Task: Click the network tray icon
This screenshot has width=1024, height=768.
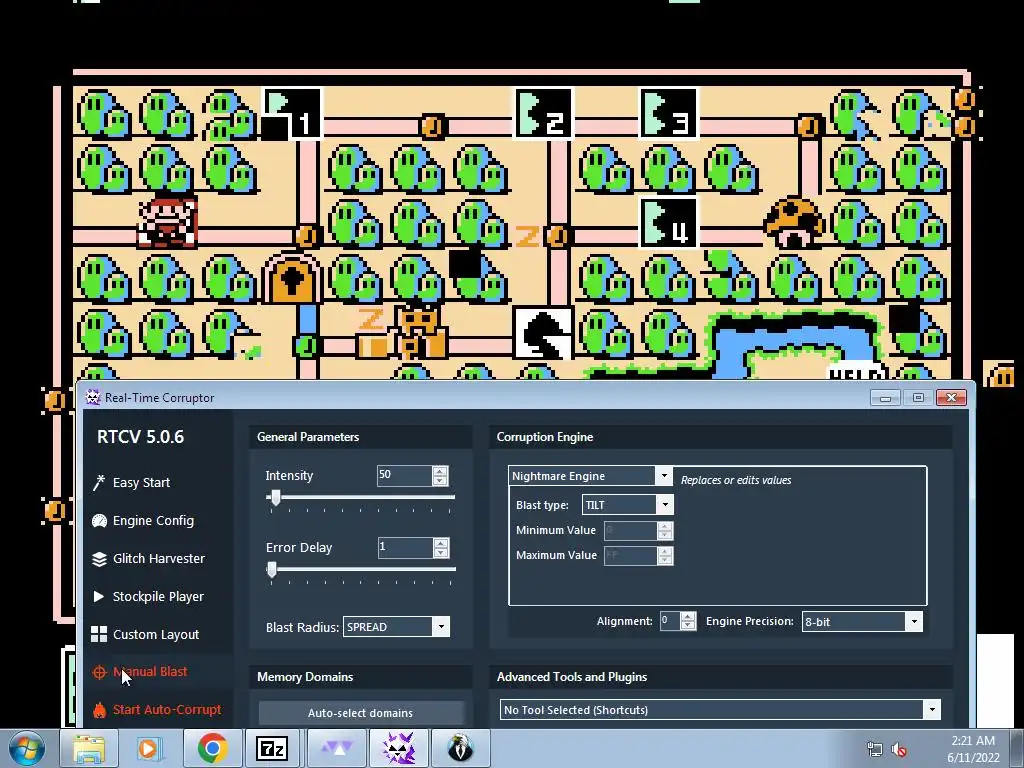Action: (874, 750)
